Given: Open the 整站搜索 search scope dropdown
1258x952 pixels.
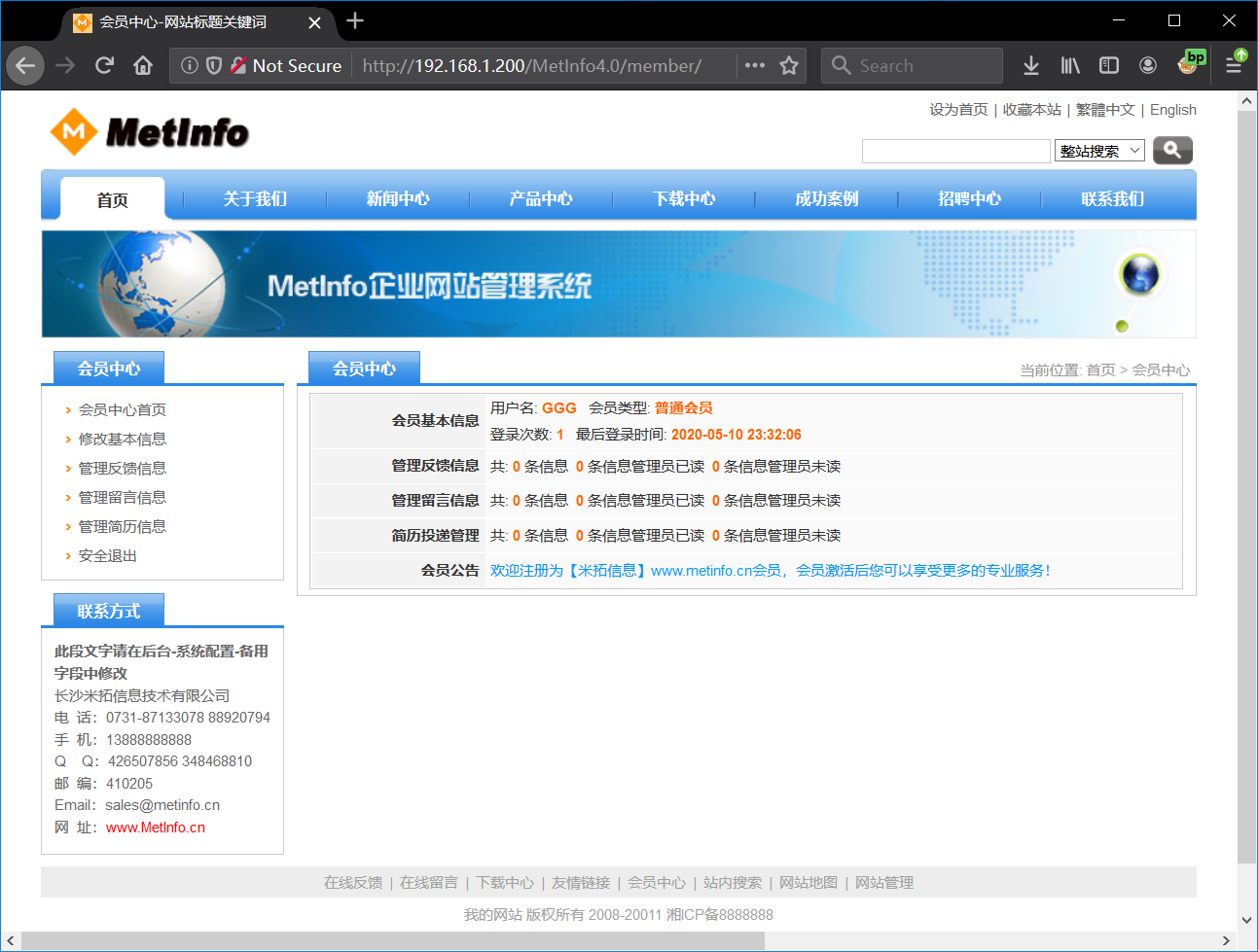Looking at the screenshot, I should click(1099, 151).
